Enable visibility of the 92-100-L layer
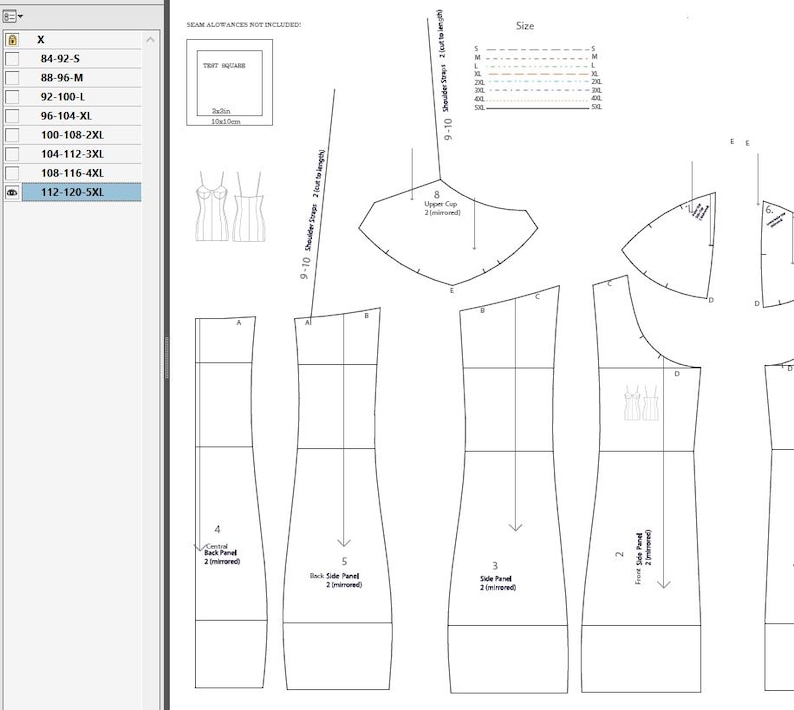This screenshot has height=710, width=794. [x=12, y=97]
